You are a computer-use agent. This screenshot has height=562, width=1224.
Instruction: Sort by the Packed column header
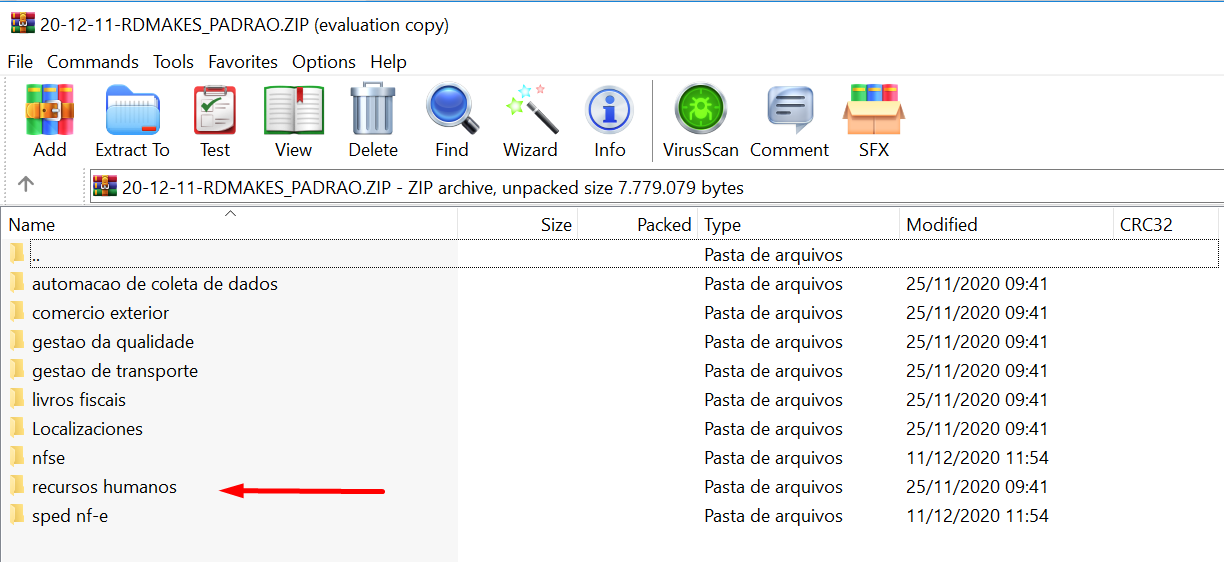(638, 224)
